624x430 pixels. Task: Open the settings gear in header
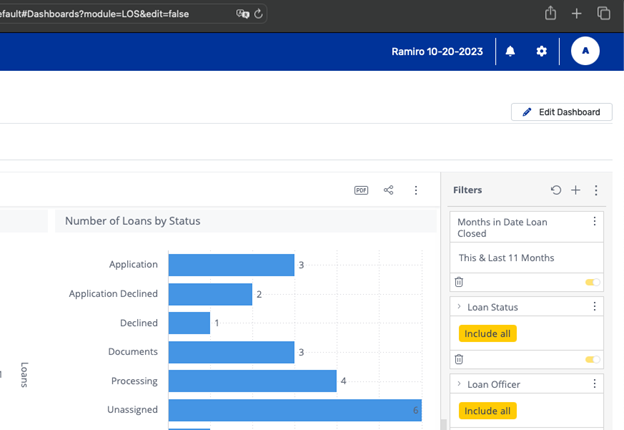click(542, 51)
